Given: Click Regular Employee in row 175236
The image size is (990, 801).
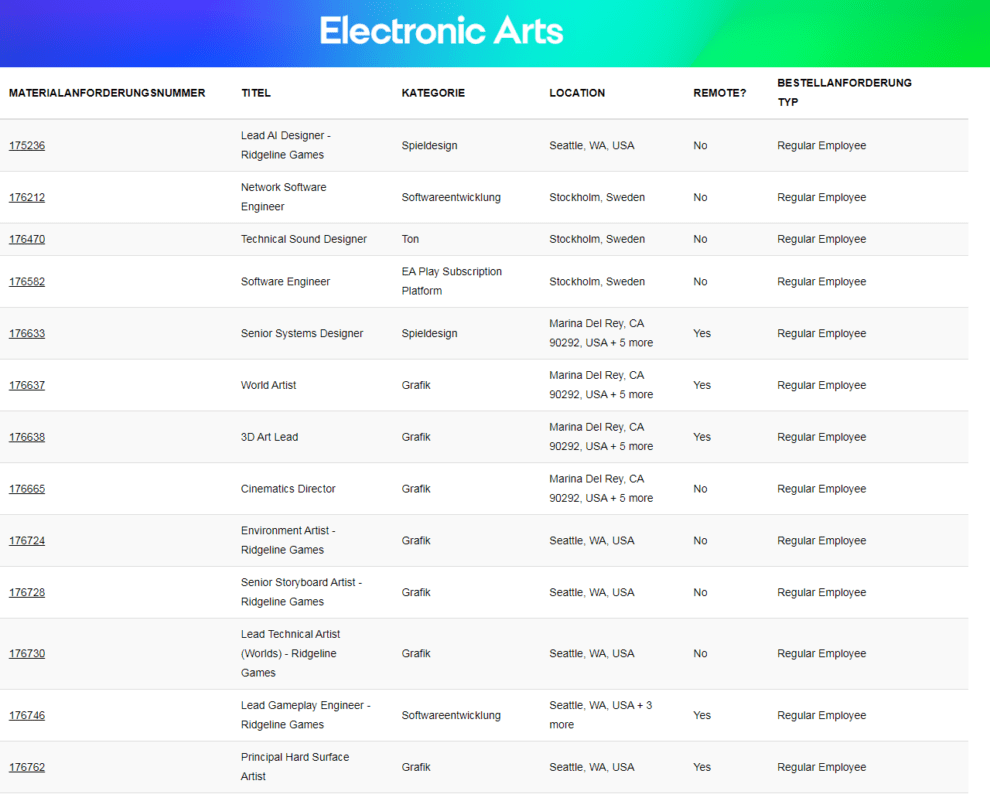Looking at the screenshot, I should click(x=821, y=146).
